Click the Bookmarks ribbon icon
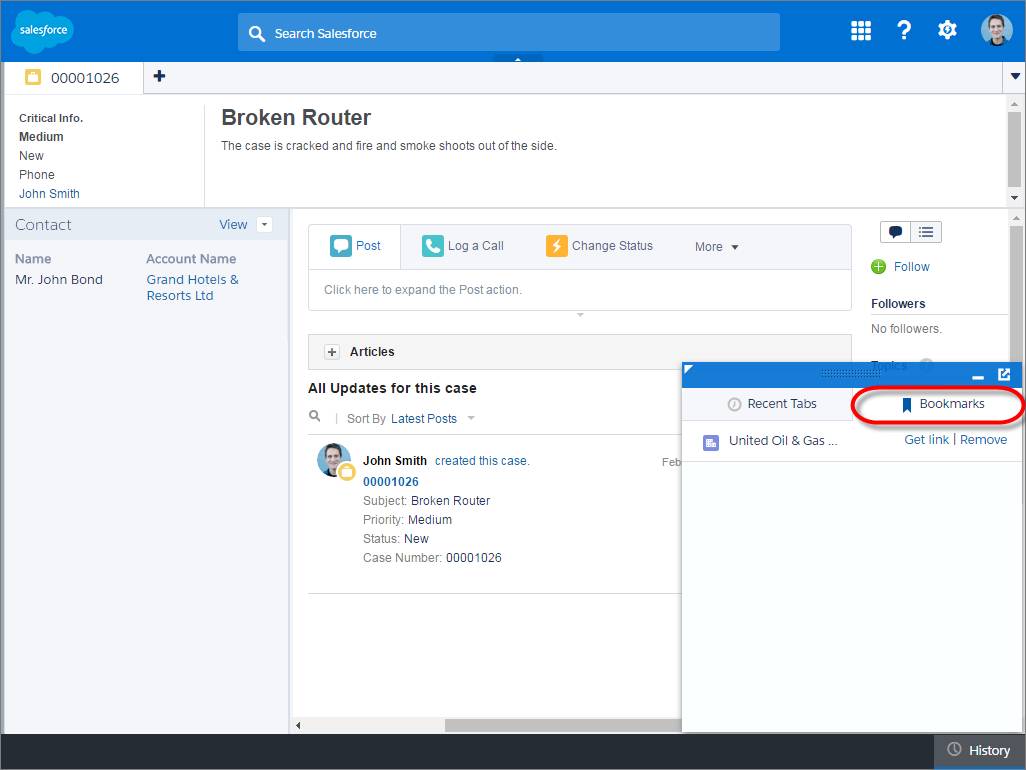Screen dimensions: 1026x770 tap(906, 405)
